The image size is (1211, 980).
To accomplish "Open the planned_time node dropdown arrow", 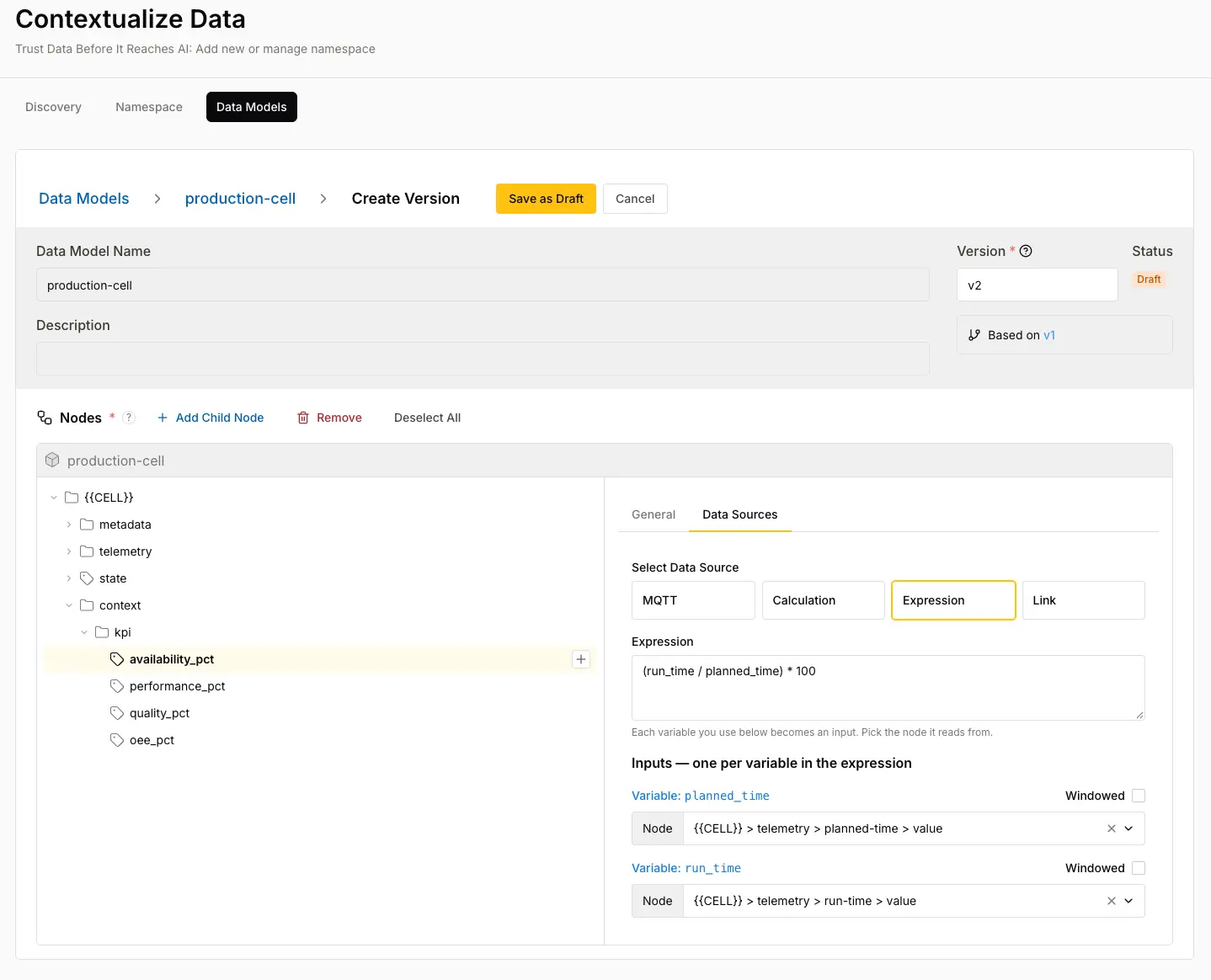I will point(1129,828).
